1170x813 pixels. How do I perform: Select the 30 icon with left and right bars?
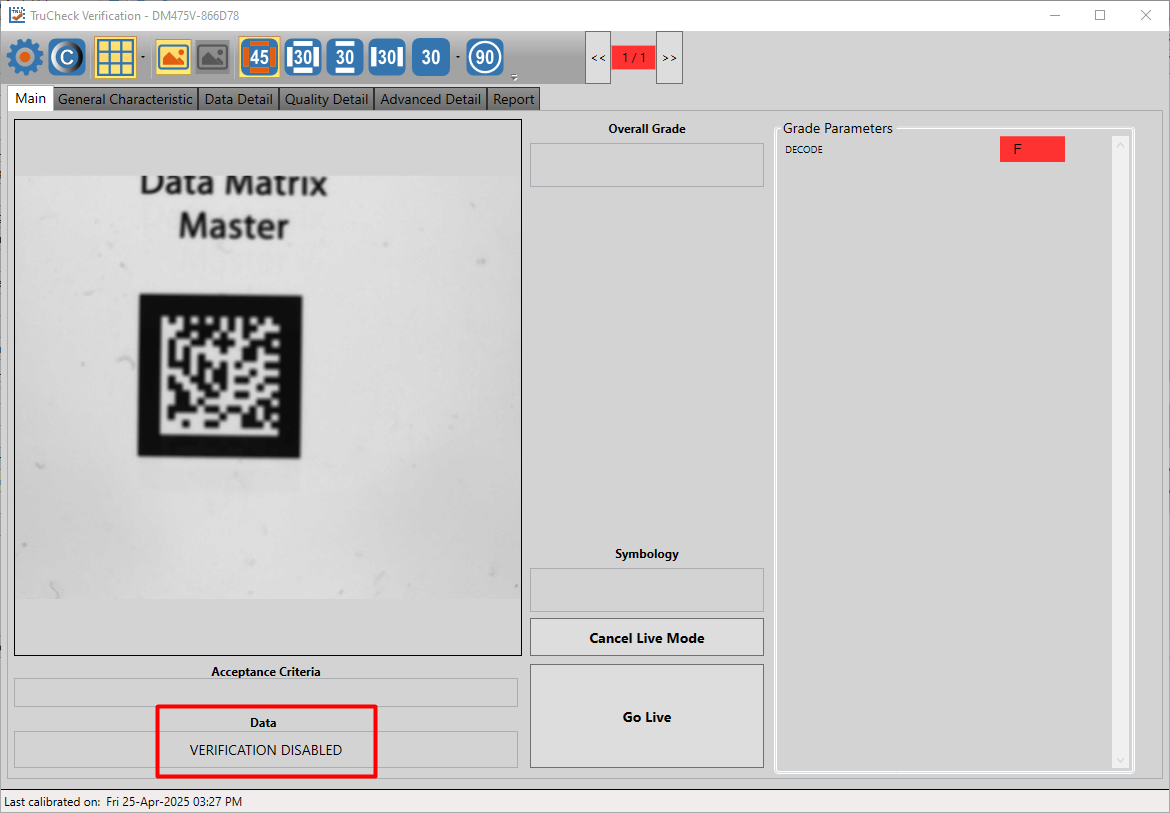click(x=387, y=57)
